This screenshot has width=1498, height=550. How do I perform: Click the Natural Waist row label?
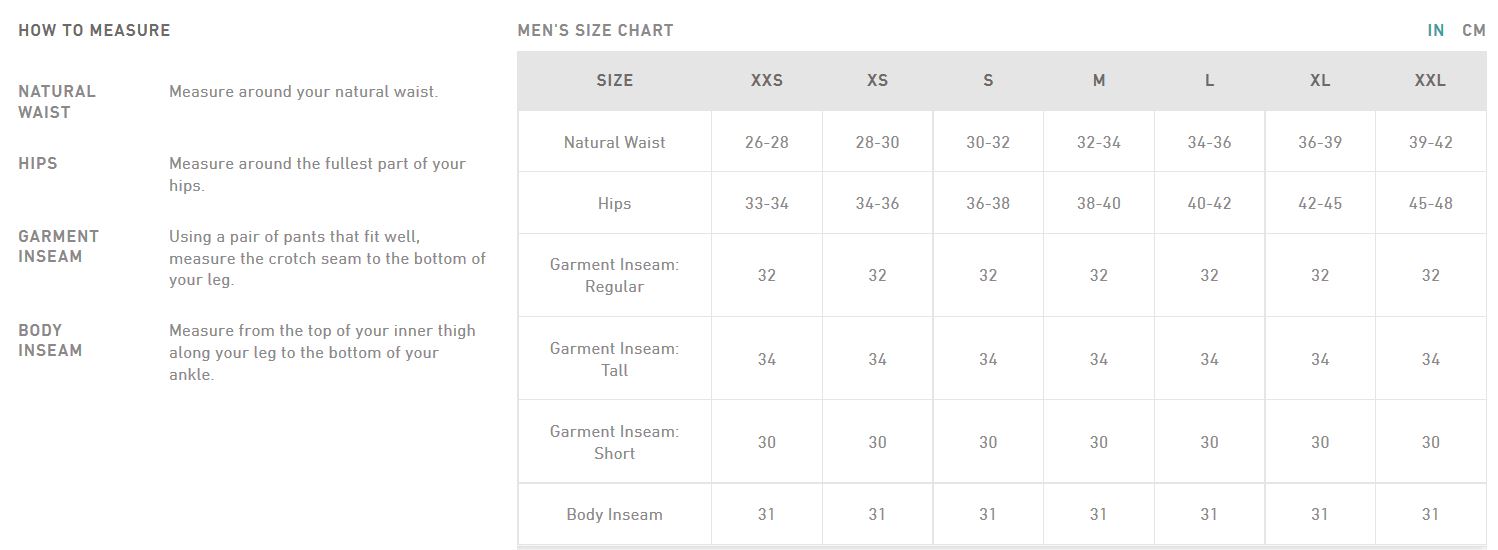point(614,142)
